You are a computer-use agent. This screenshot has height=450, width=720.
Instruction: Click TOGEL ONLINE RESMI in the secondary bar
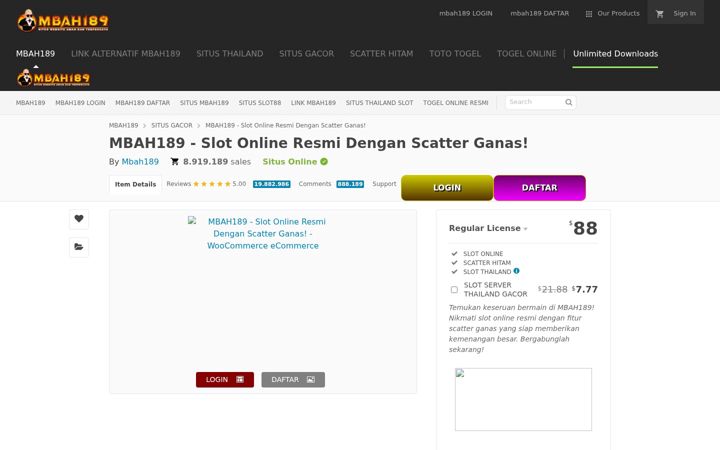(x=456, y=103)
